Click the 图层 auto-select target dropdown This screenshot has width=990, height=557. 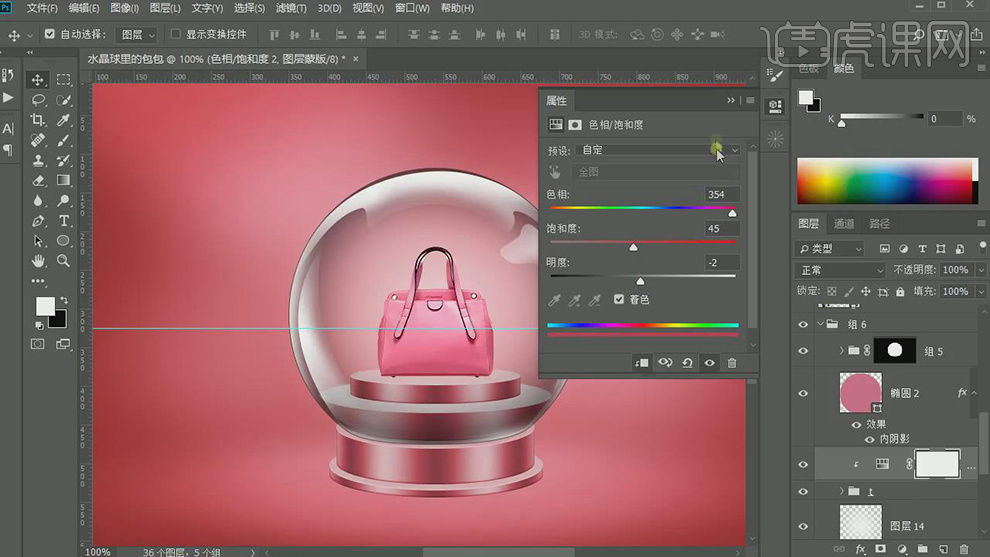pos(138,34)
